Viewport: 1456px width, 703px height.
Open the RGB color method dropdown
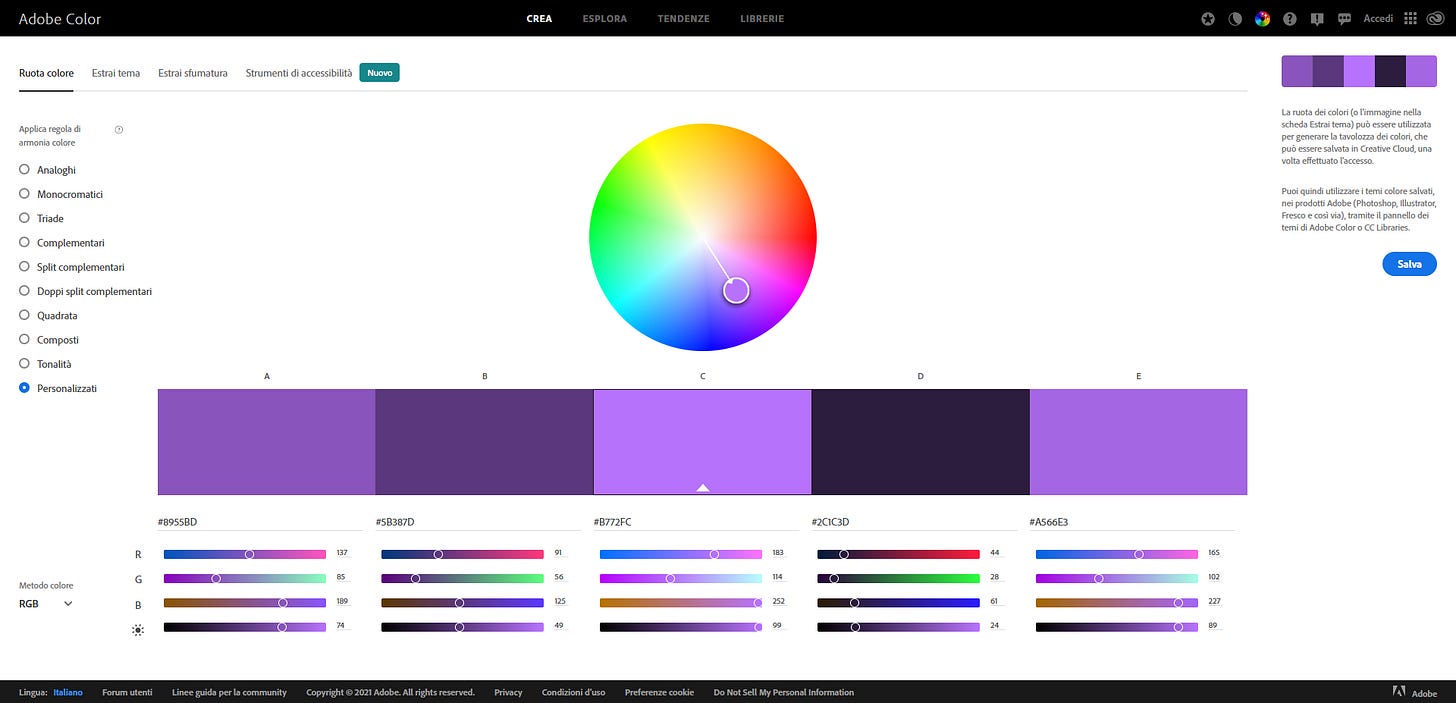(x=46, y=604)
